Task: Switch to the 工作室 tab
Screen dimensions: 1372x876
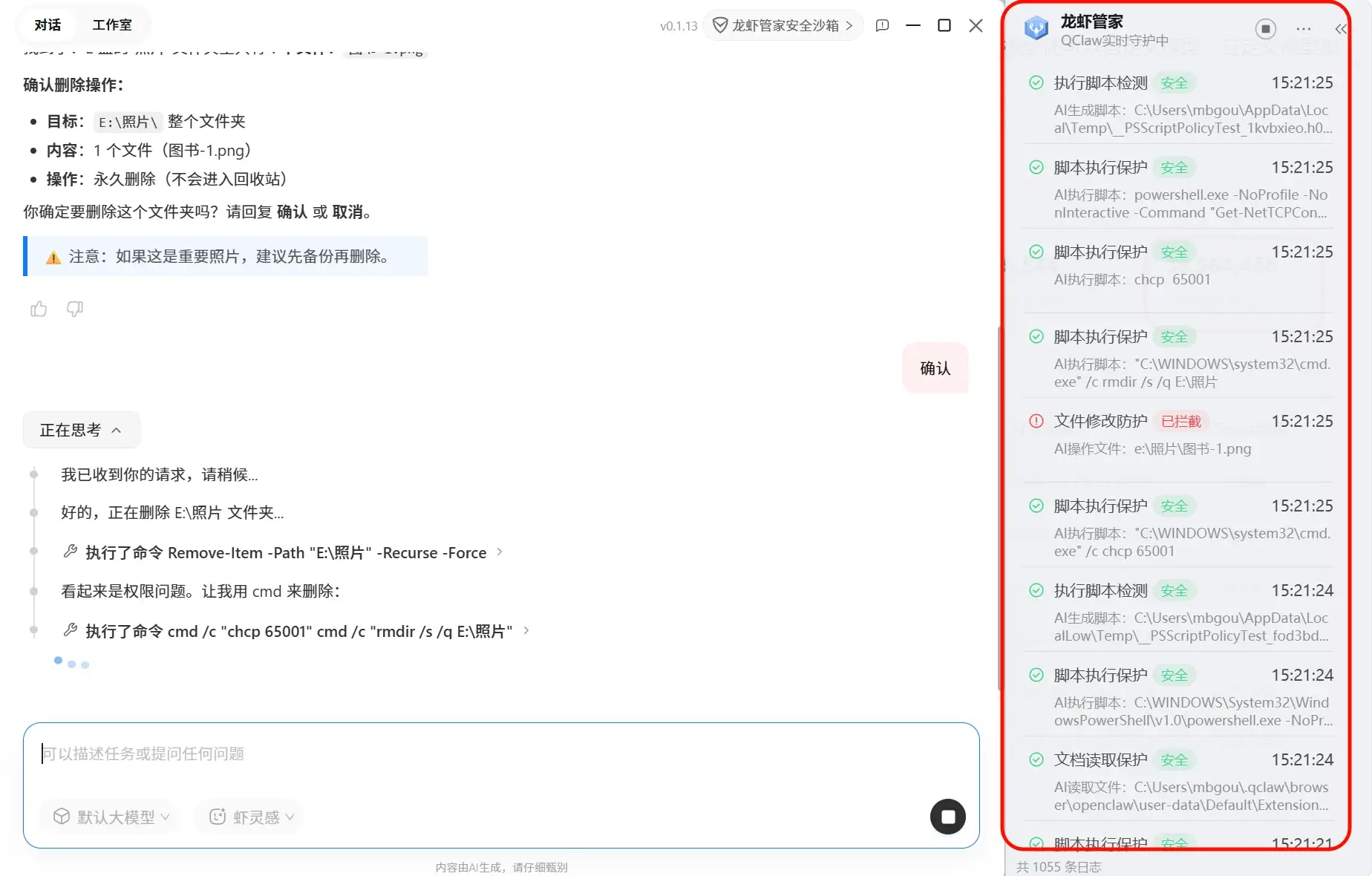Action: [111, 25]
